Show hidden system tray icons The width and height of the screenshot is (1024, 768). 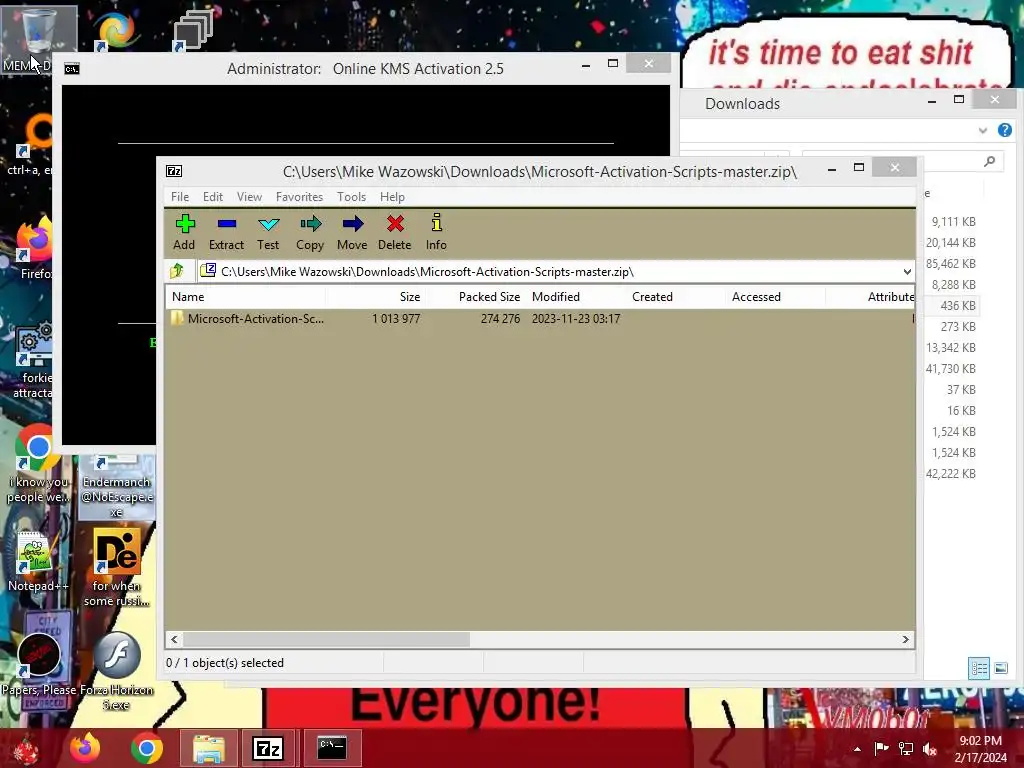click(857, 749)
